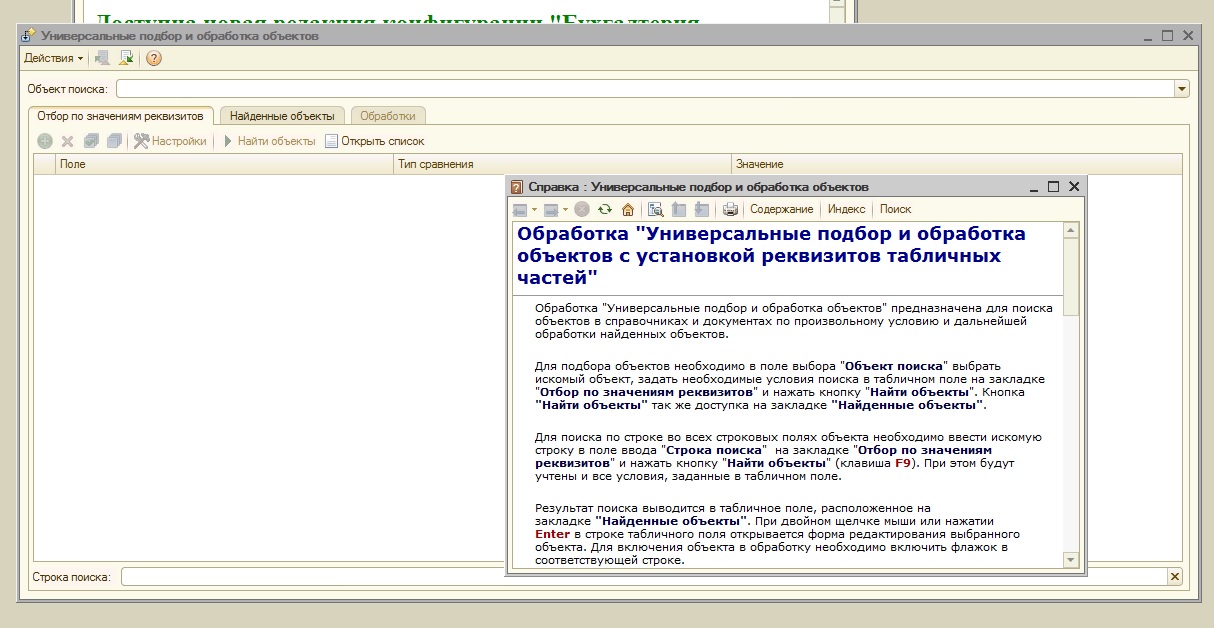Click the help question mark icon
1214x628 pixels.
point(153,58)
